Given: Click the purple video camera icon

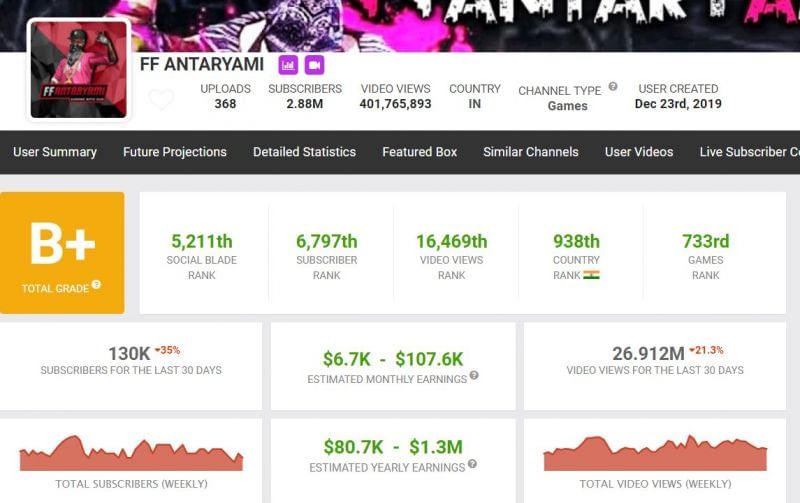Looking at the screenshot, I should pyautogui.click(x=315, y=65).
